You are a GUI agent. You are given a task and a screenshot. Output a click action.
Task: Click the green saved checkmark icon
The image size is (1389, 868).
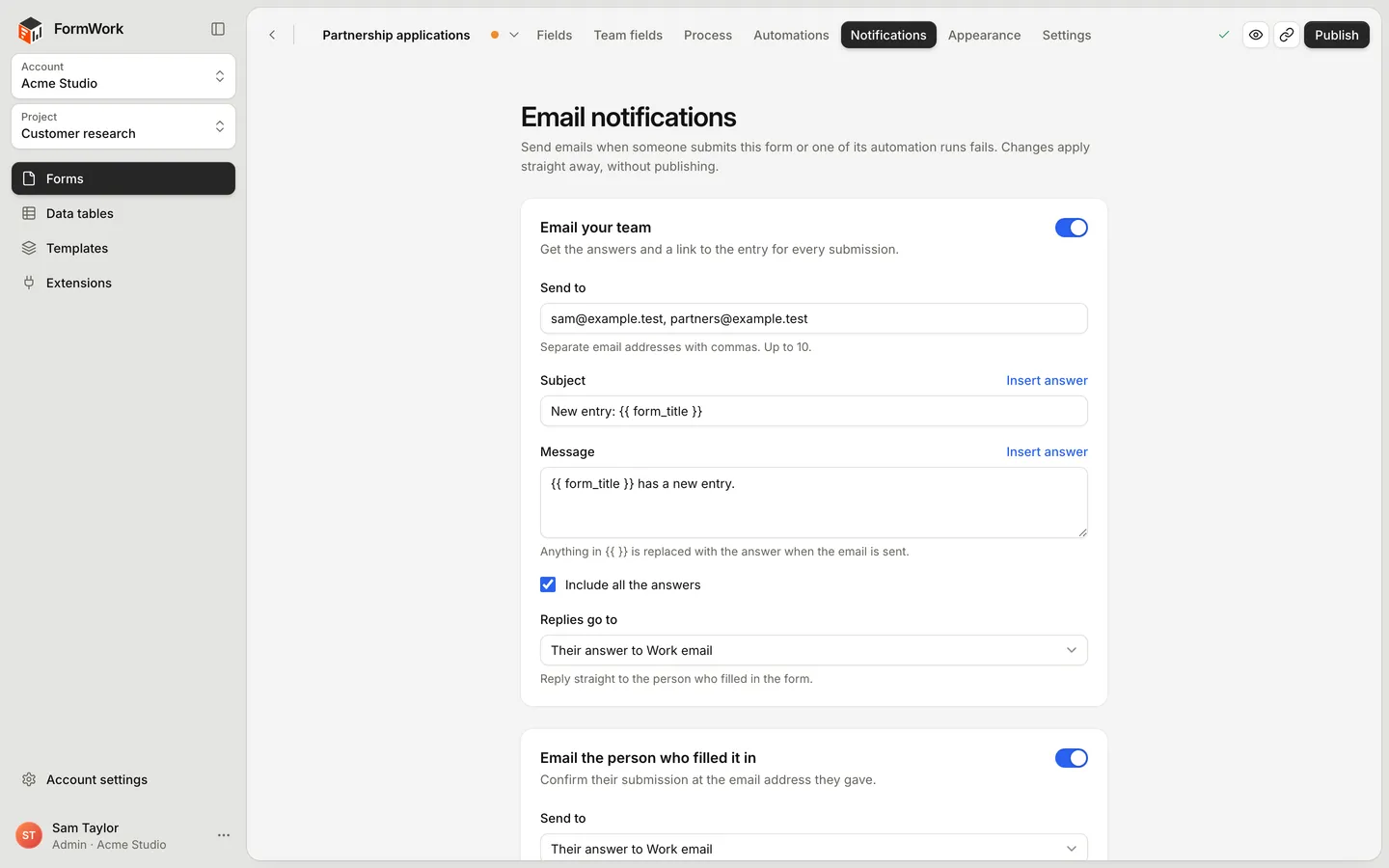pyautogui.click(x=1224, y=35)
